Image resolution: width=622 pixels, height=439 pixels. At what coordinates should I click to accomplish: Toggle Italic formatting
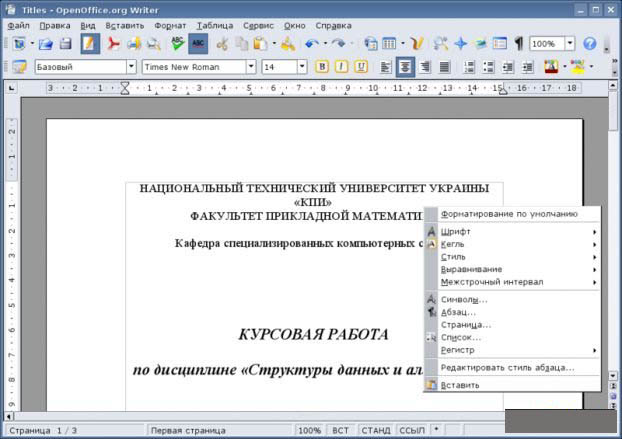341,67
